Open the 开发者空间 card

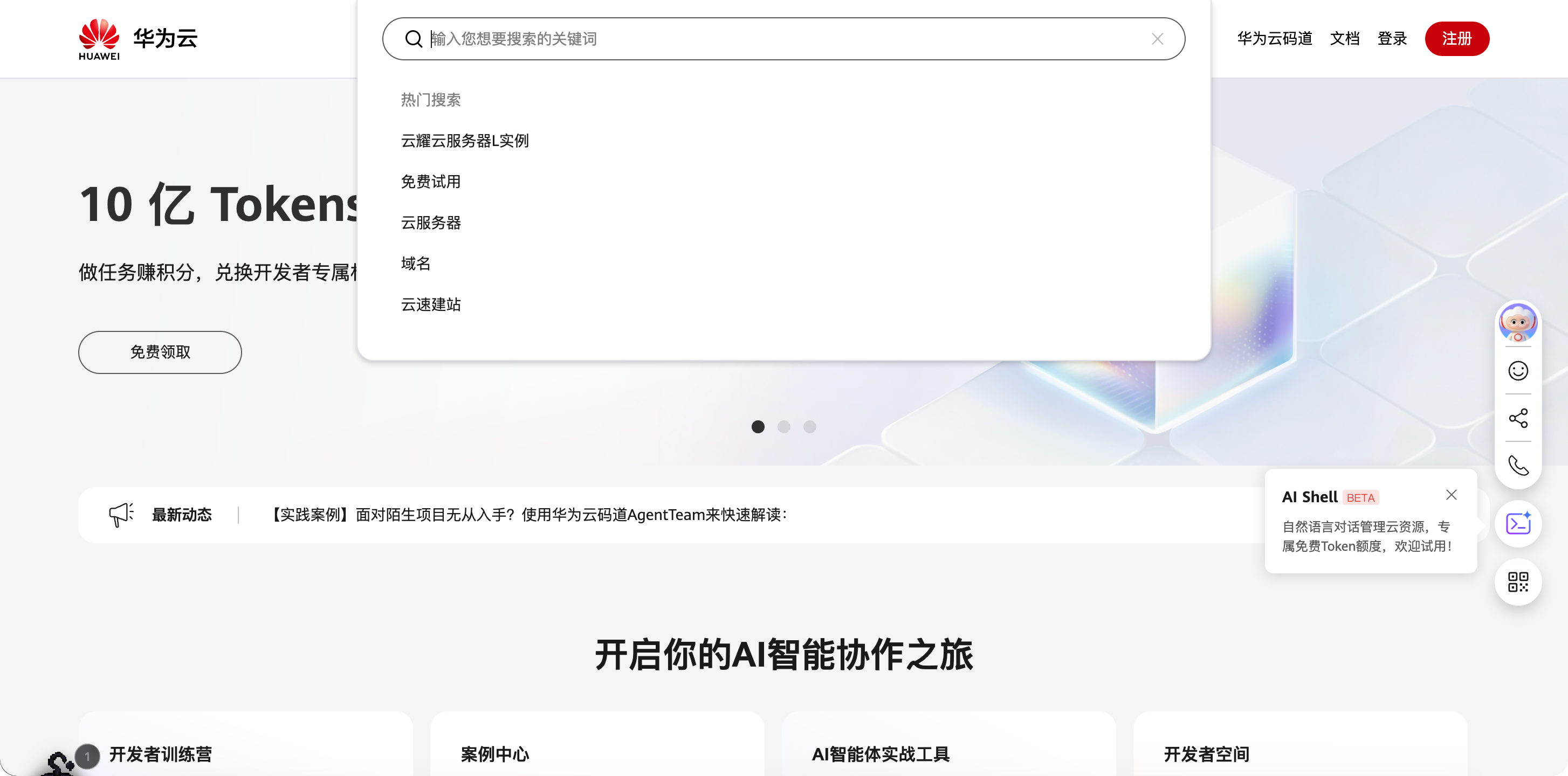pyautogui.click(x=1300, y=744)
